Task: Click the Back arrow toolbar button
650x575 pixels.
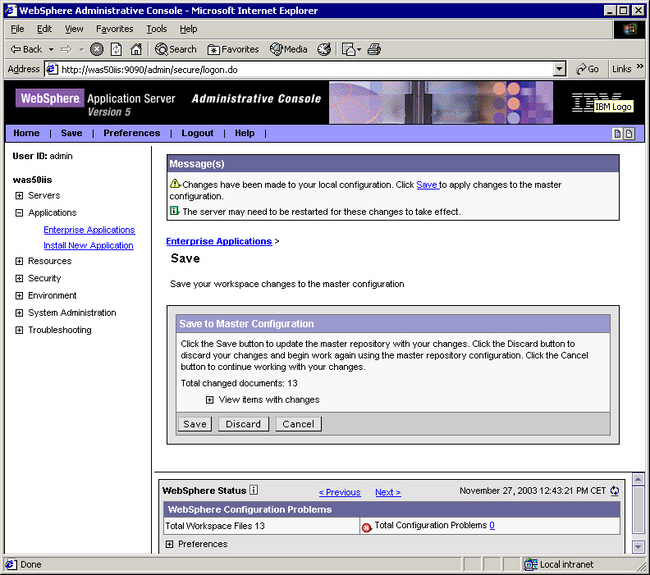Action: 26,49
